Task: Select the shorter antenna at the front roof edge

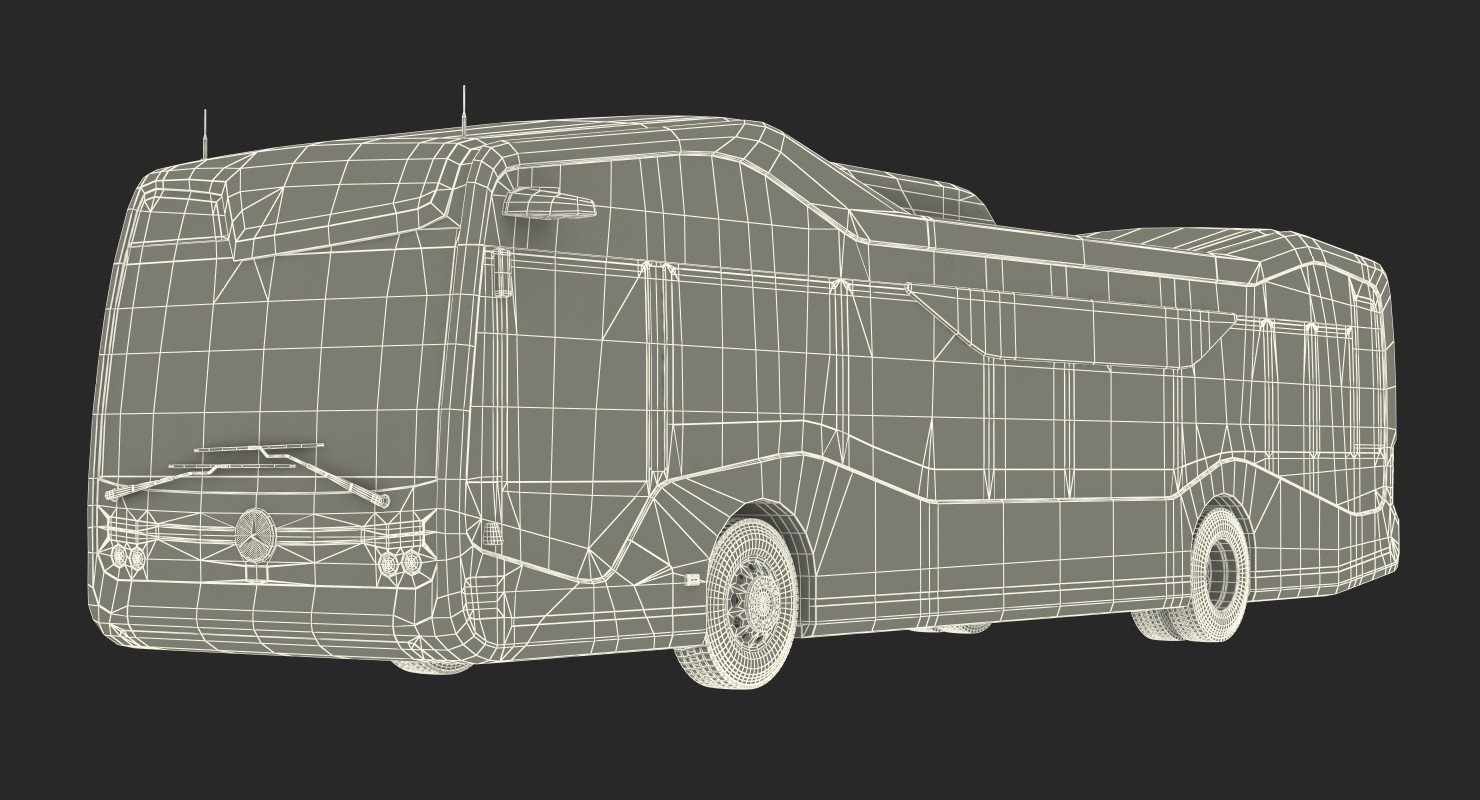Action: tap(205, 135)
